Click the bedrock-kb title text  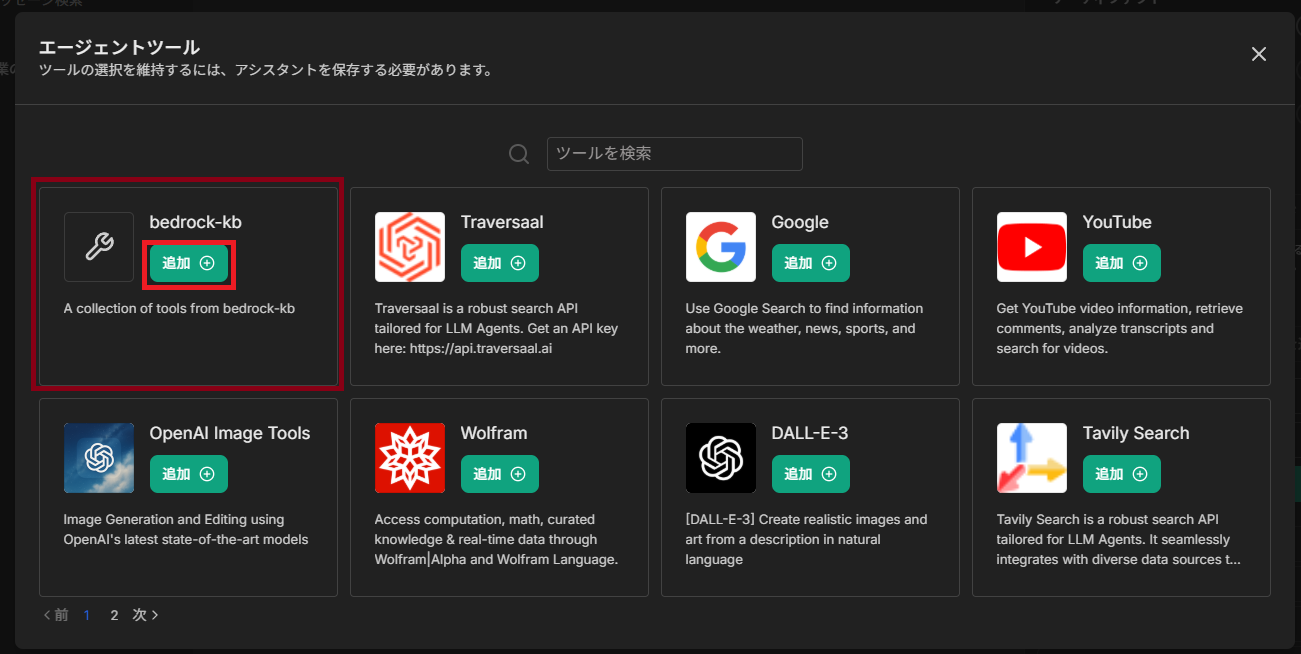tap(196, 222)
